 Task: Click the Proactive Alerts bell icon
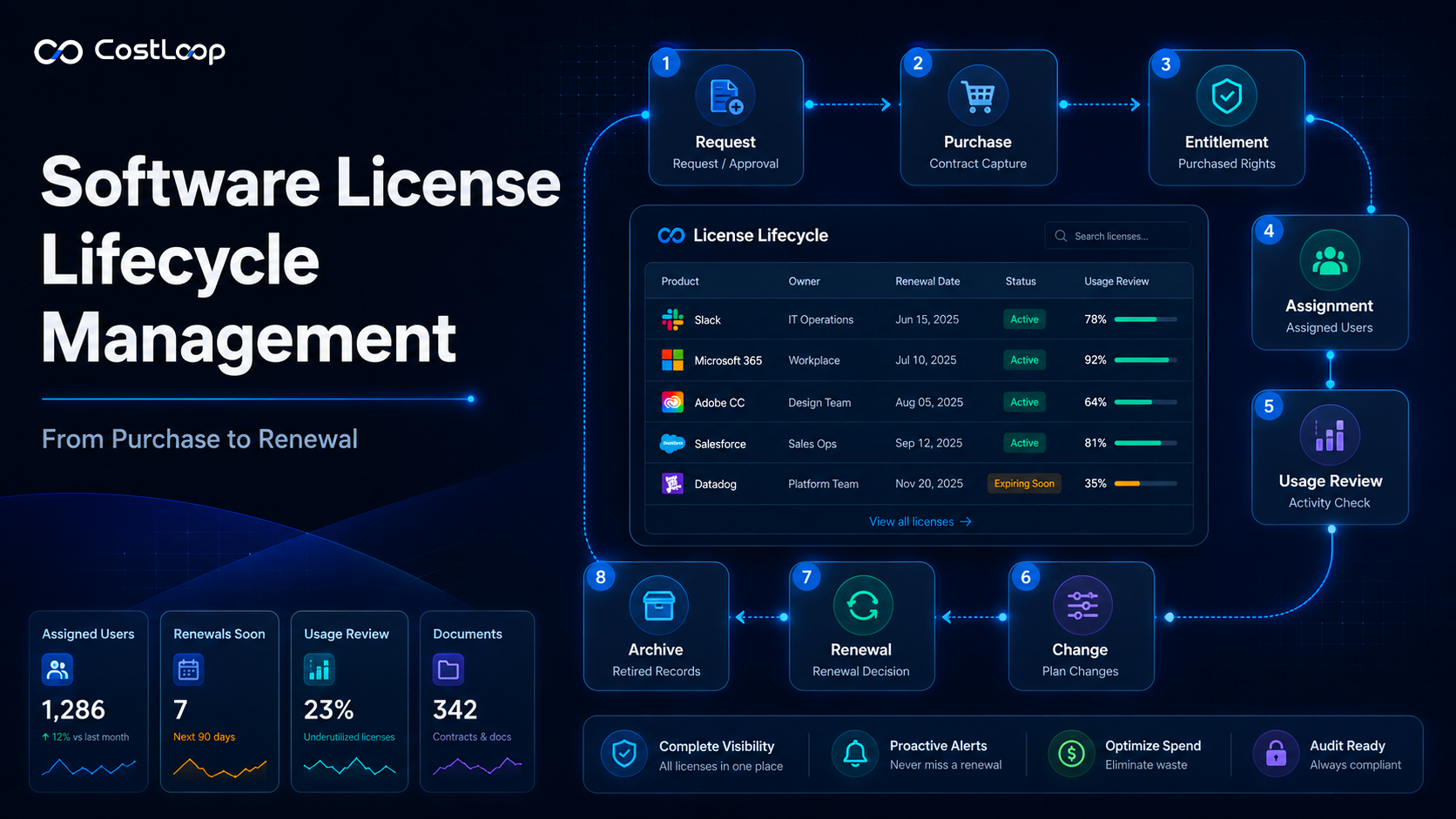[x=855, y=754]
